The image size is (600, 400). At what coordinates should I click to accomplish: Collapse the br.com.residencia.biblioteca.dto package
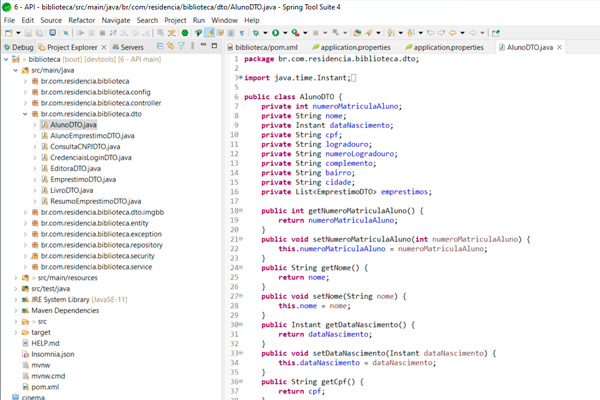[x=25, y=114]
